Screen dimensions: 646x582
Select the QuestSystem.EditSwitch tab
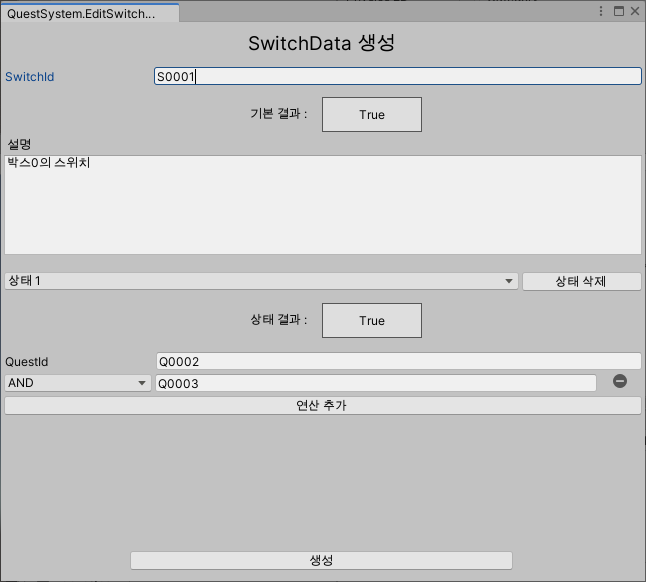coord(89,13)
